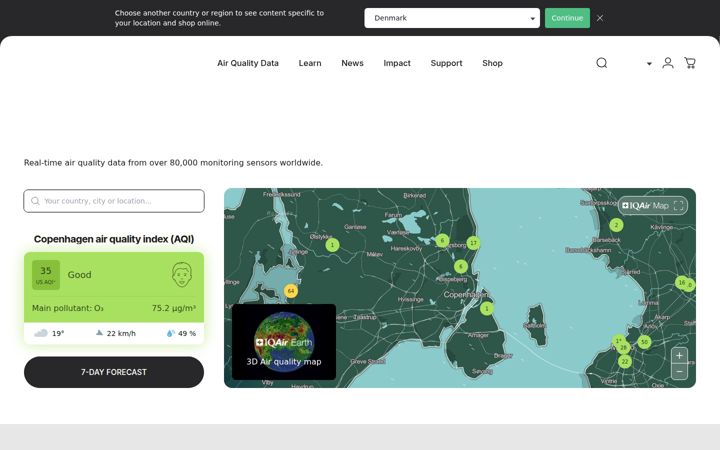Select the station marker below Copenhagen label

tap(487, 308)
